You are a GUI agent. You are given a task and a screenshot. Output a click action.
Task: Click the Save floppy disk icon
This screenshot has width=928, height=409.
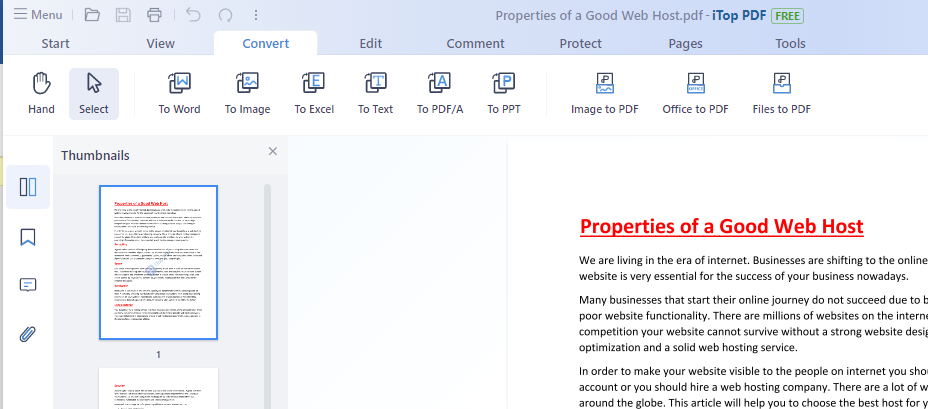click(123, 15)
